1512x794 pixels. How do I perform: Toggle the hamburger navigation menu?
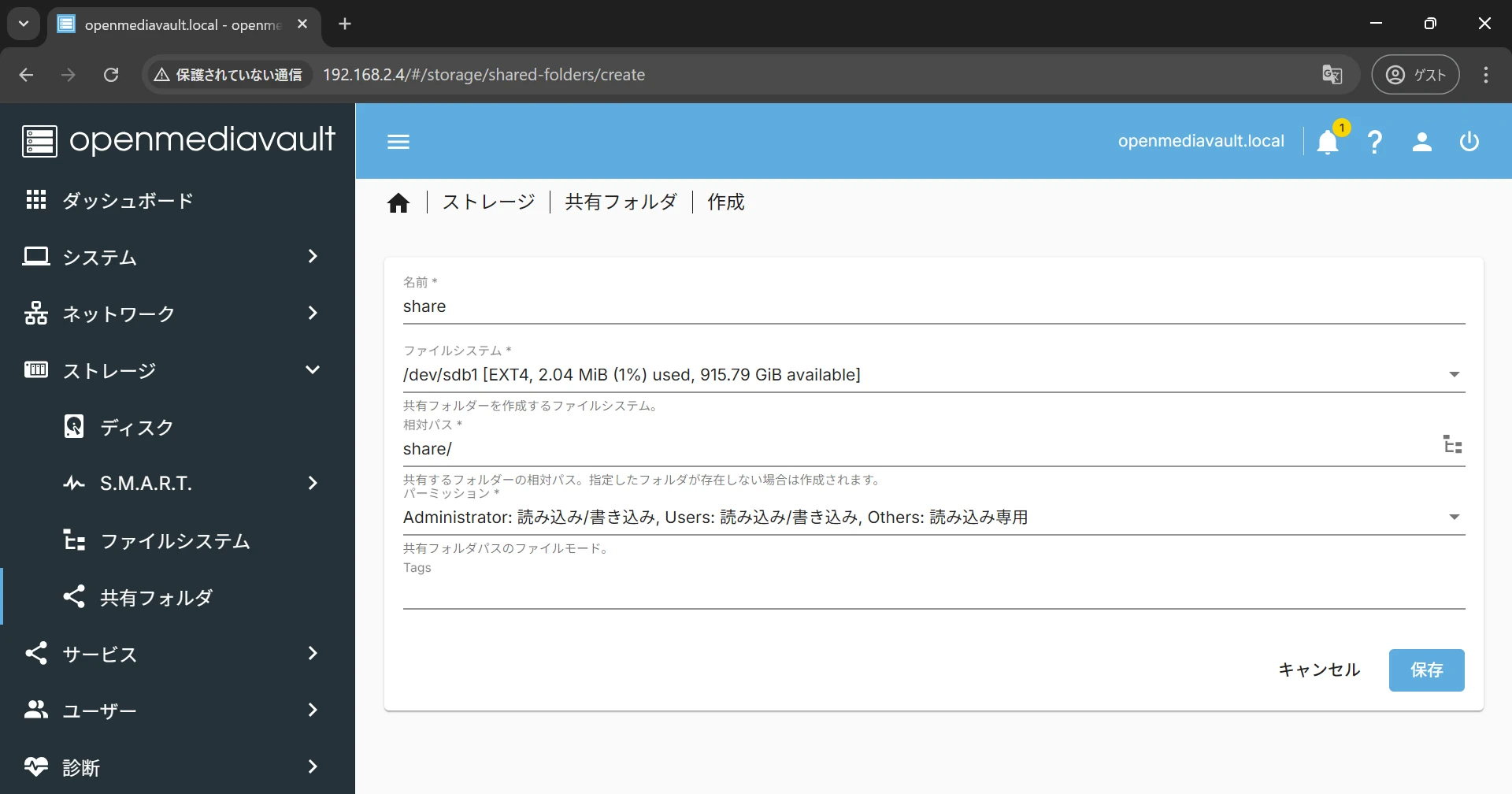point(398,142)
